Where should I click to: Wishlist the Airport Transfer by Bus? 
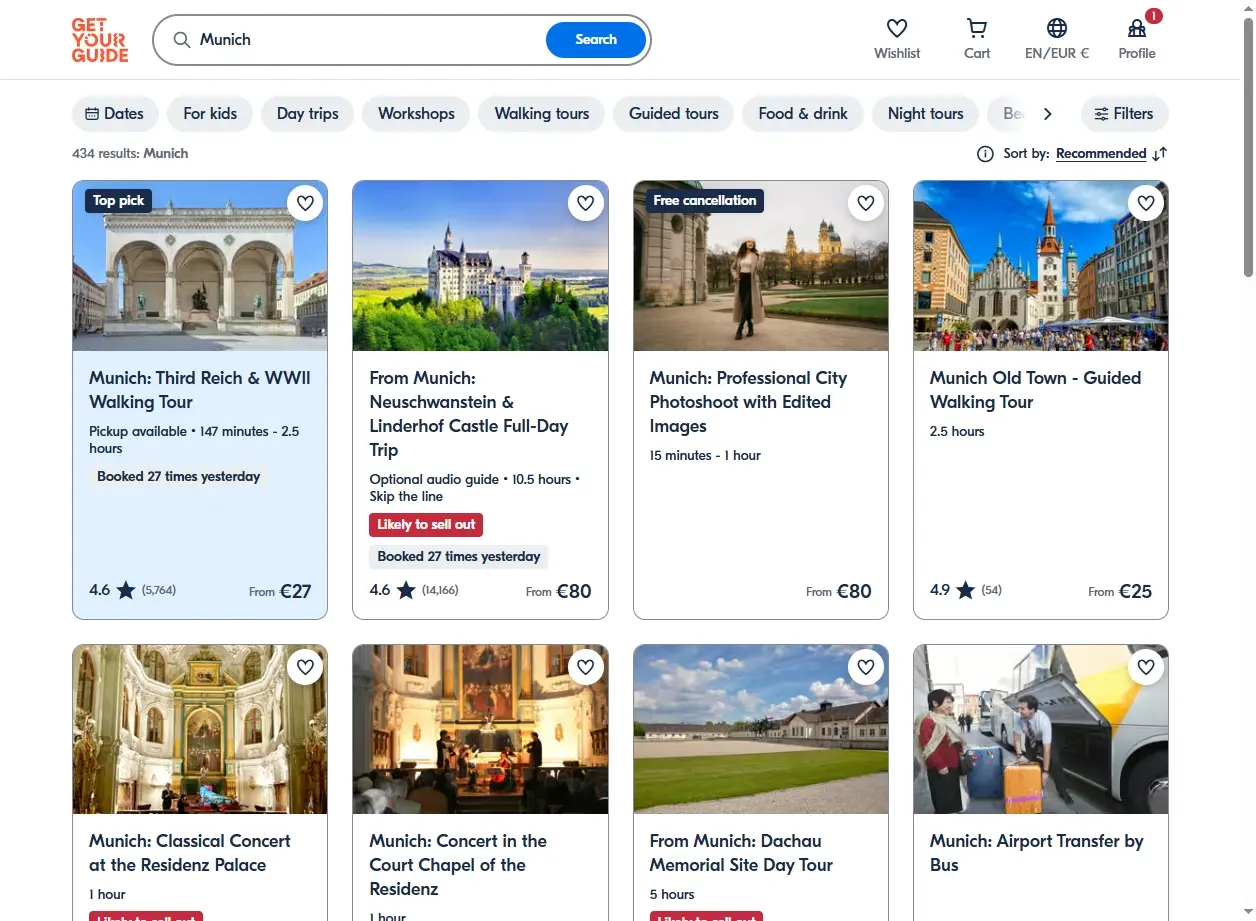[x=1146, y=667]
